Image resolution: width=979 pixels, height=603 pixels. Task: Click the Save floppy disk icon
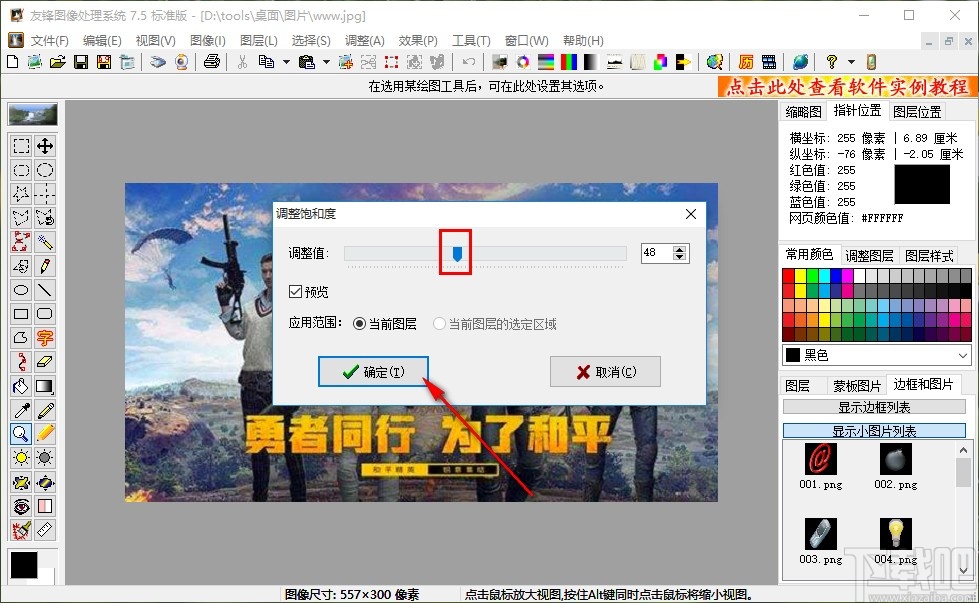(x=81, y=62)
